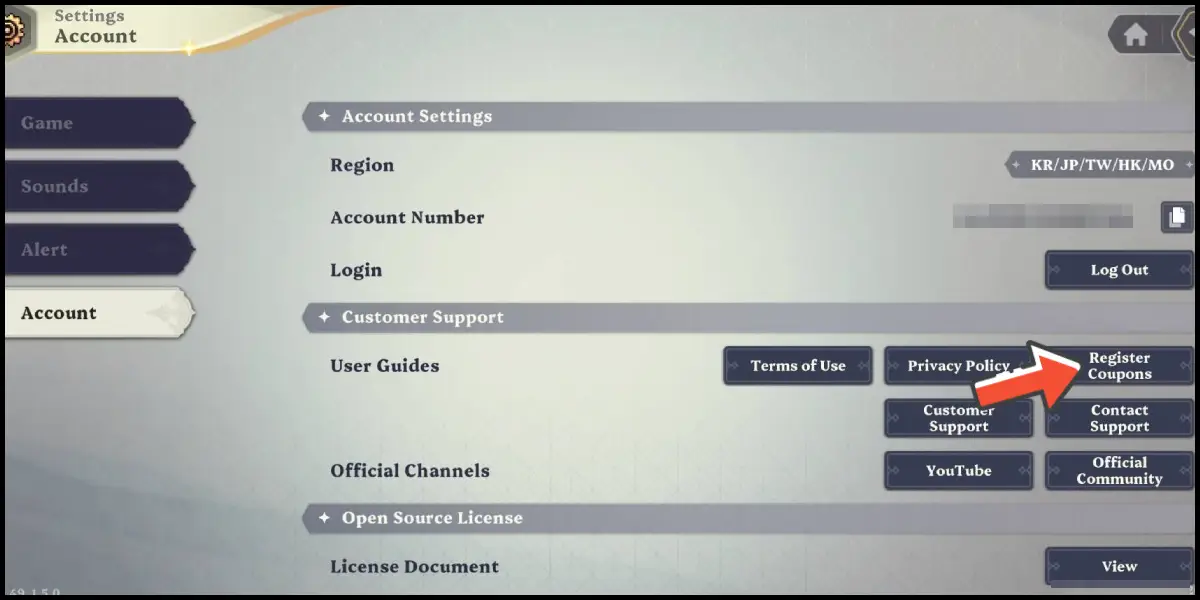Copy the account number with copy icon
The image size is (1200, 600).
coord(1177,217)
